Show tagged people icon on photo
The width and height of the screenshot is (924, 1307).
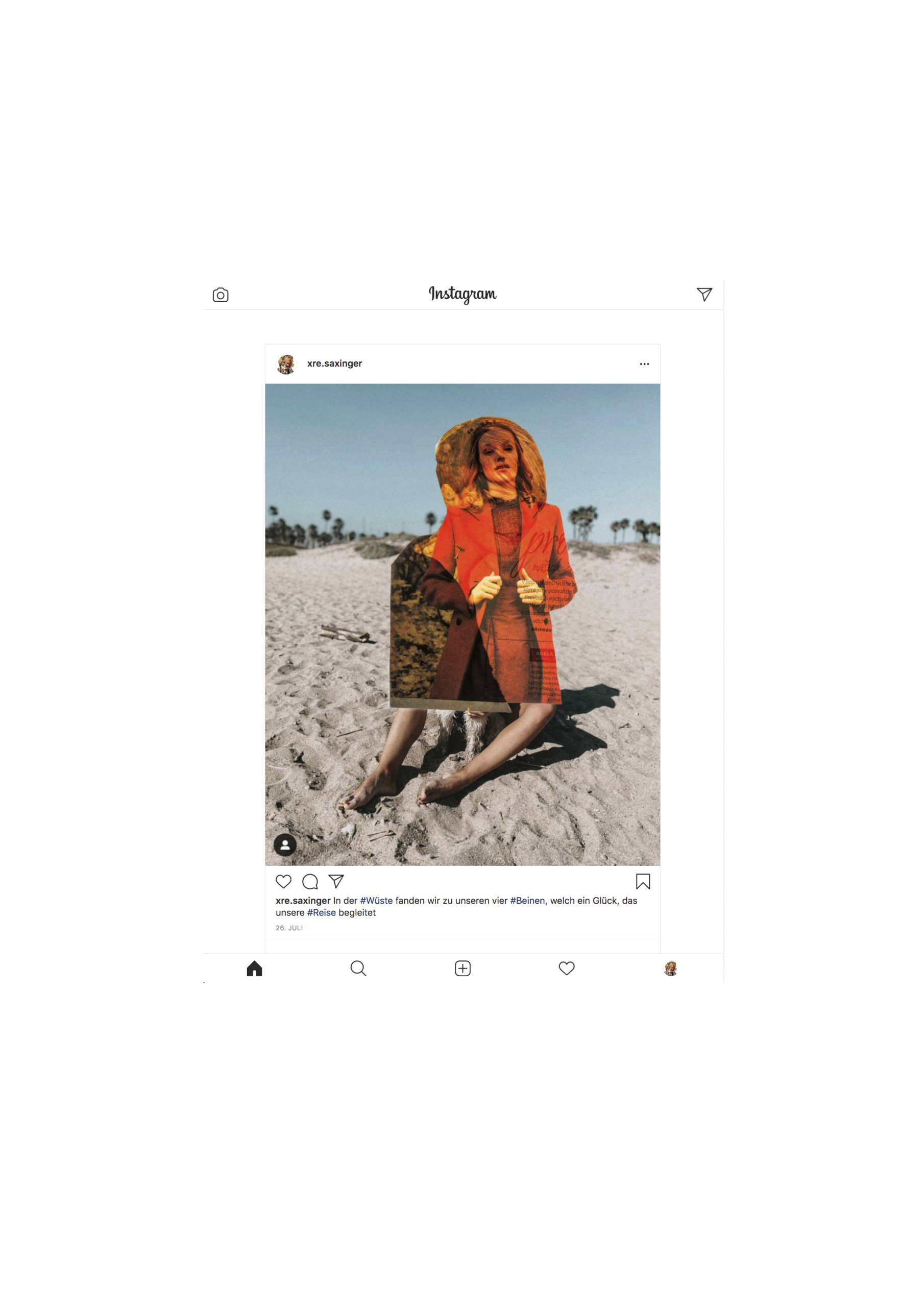click(285, 845)
